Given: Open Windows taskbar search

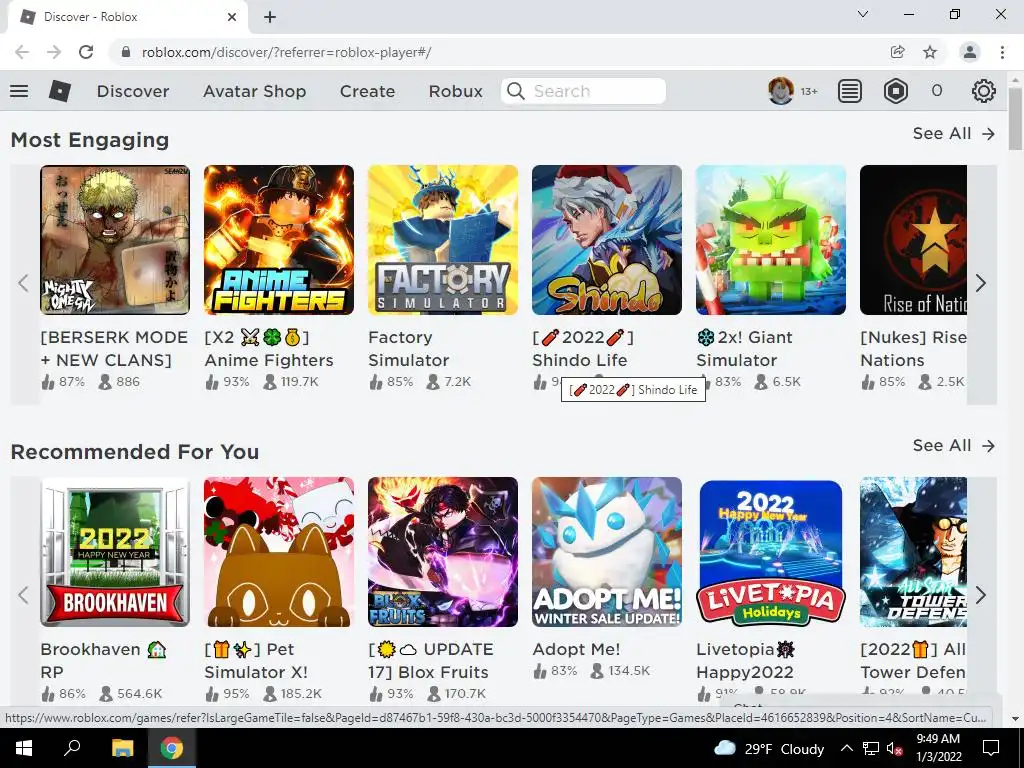Looking at the screenshot, I should click(x=72, y=748).
